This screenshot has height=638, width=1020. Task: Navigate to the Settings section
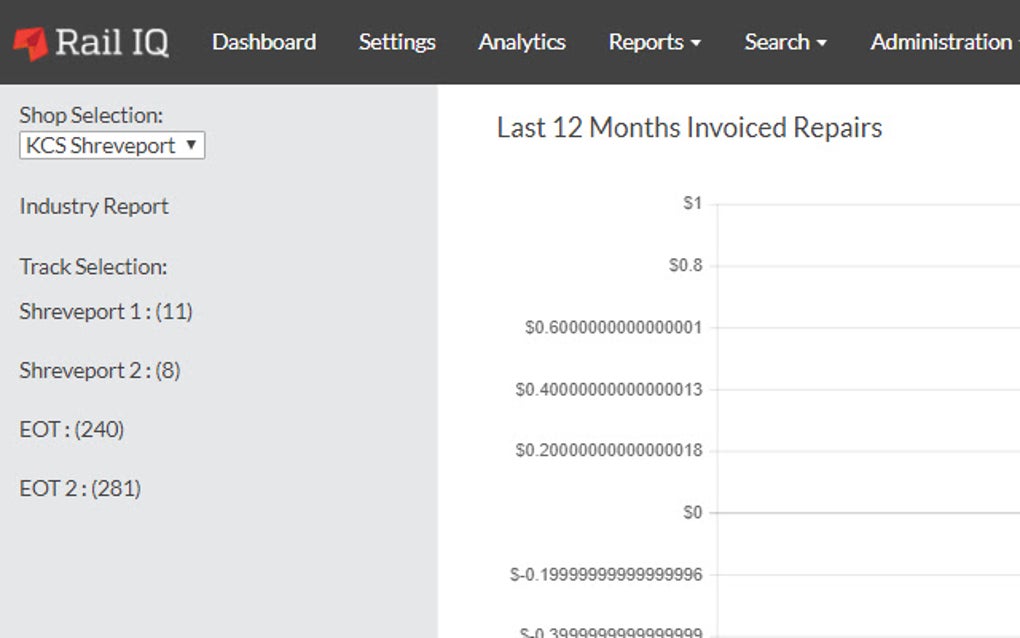click(396, 42)
